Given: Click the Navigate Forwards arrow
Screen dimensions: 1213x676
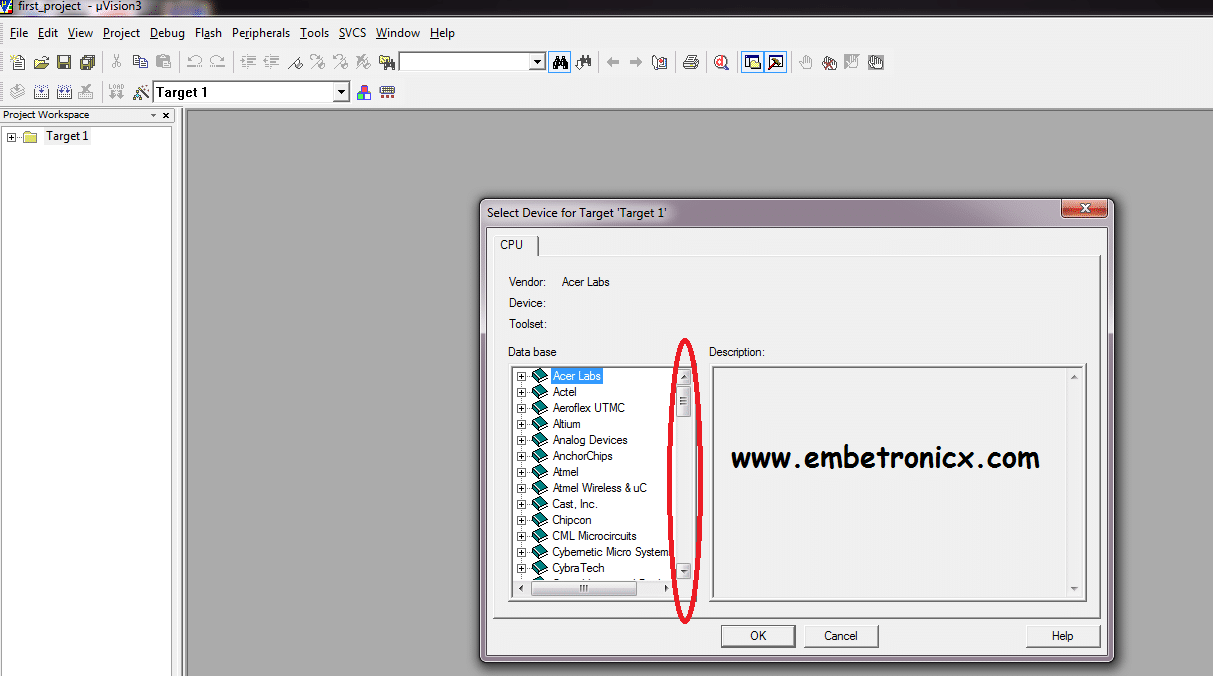Looking at the screenshot, I should click(x=636, y=62).
